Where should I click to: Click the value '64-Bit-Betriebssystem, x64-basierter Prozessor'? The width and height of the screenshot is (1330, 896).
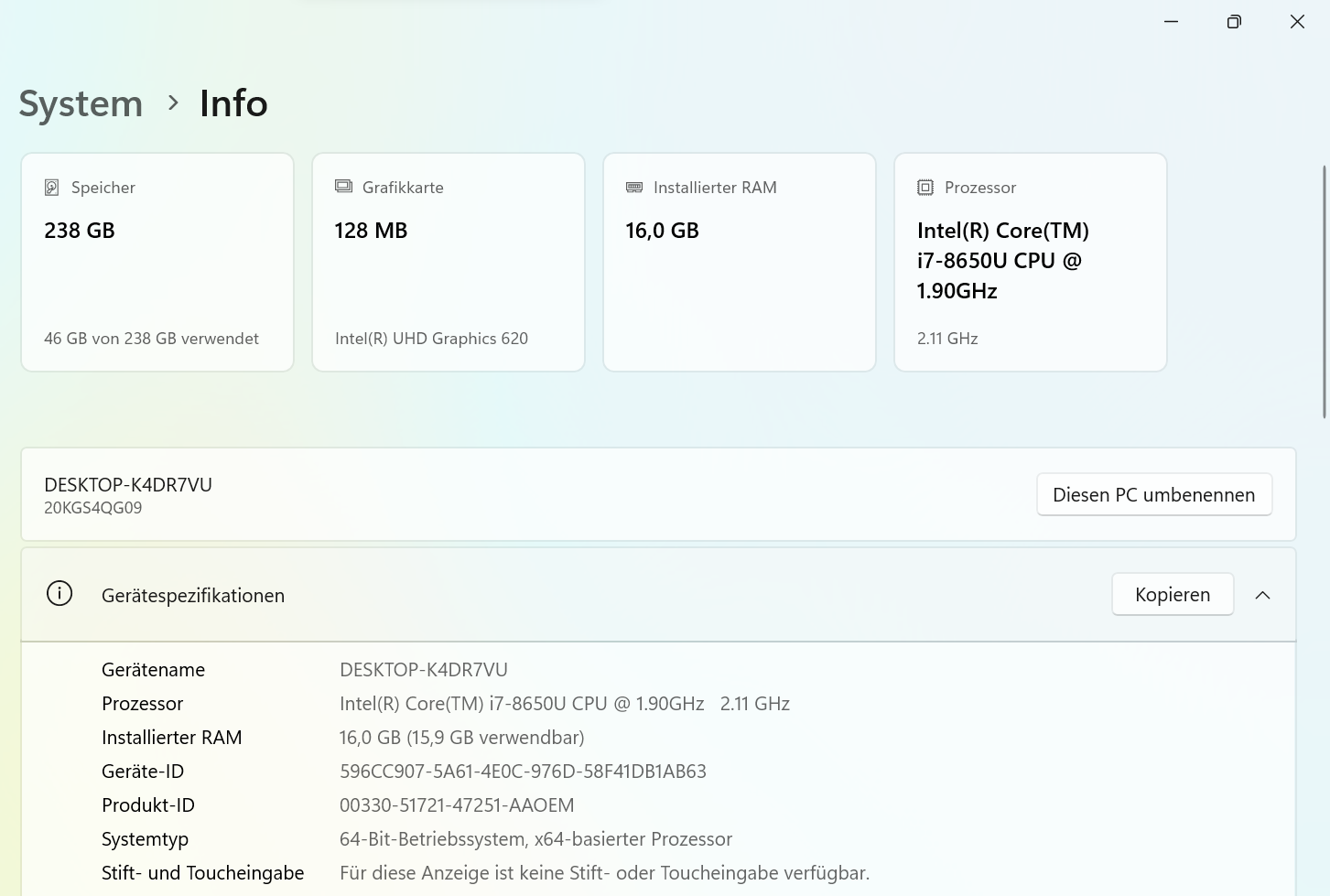pos(535,839)
